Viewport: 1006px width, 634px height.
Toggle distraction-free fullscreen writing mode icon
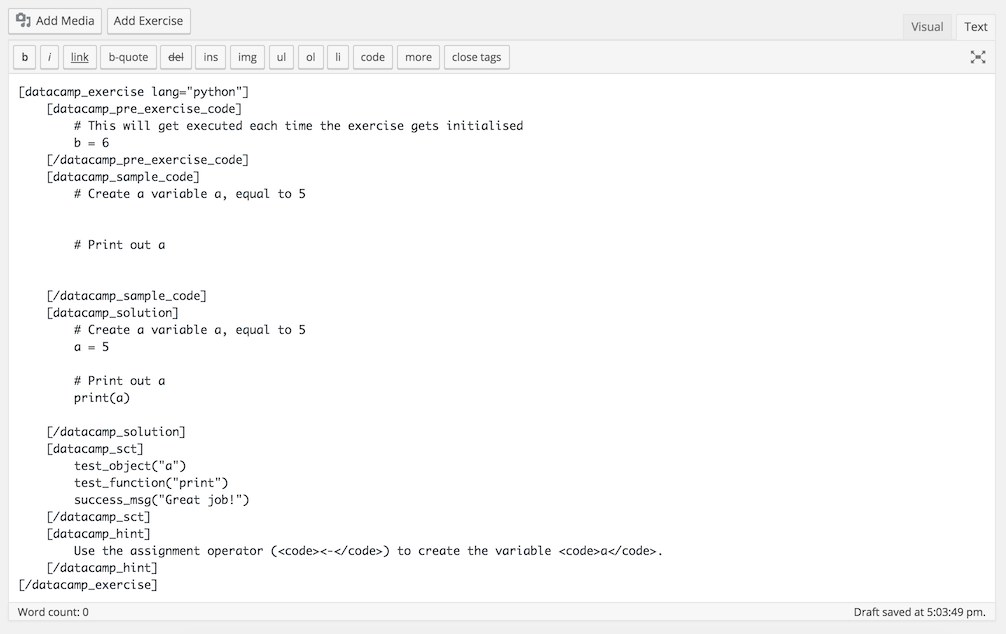[978, 57]
